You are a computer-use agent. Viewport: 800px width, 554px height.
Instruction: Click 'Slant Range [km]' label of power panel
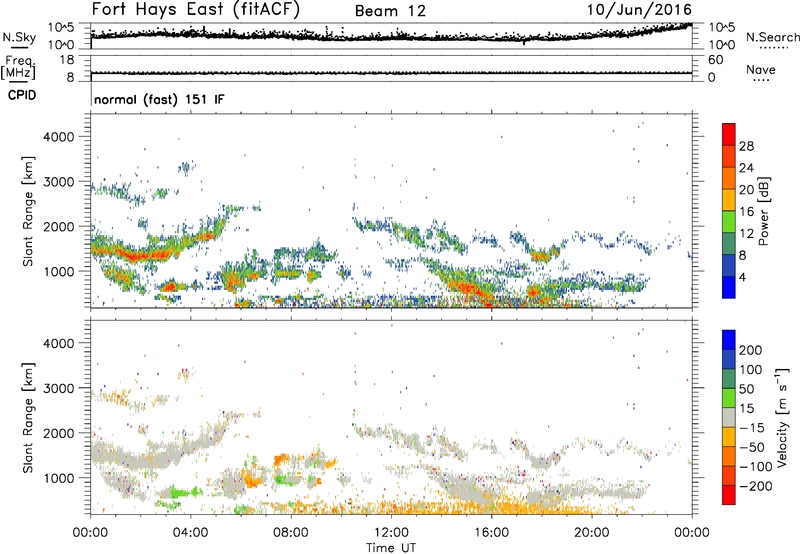(28, 211)
